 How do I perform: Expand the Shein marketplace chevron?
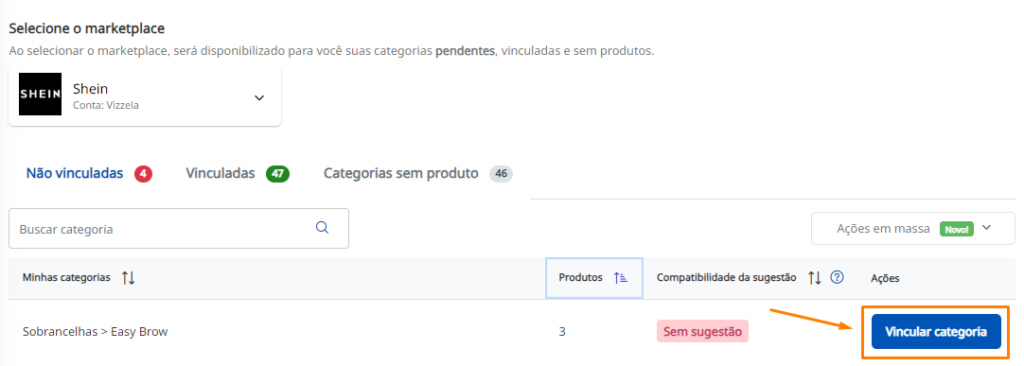point(259,97)
